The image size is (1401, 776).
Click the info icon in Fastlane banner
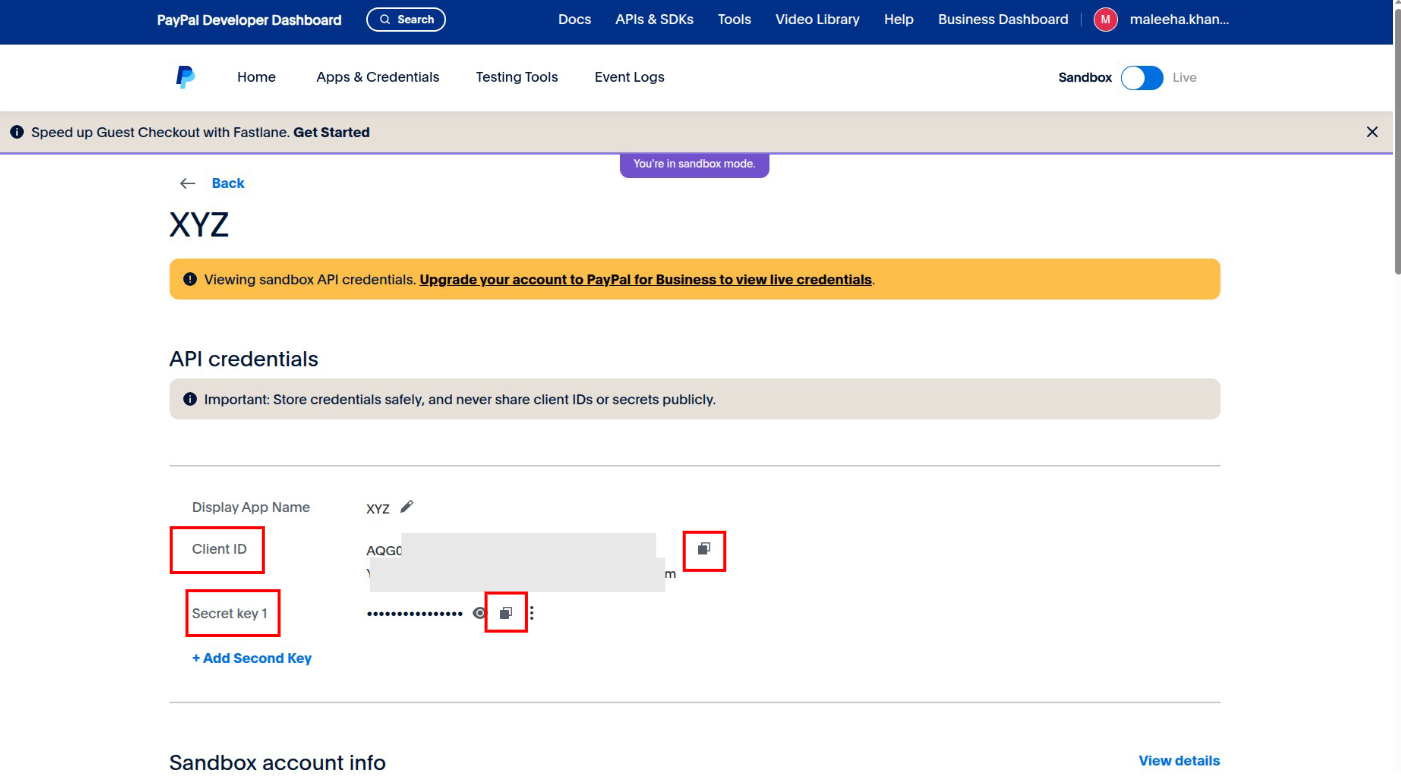tap(17, 132)
